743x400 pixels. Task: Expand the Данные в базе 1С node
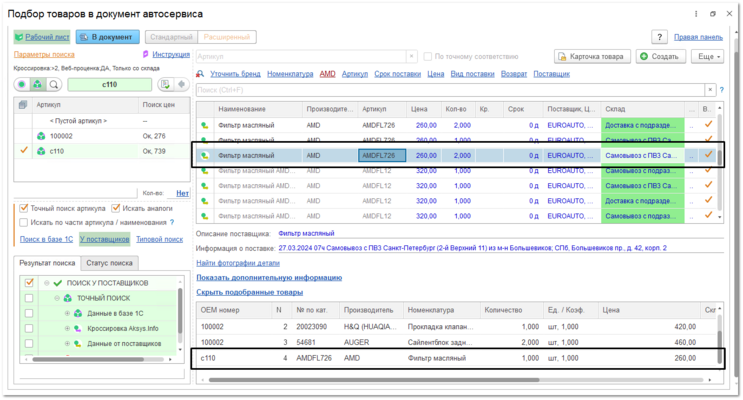(x=67, y=313)
